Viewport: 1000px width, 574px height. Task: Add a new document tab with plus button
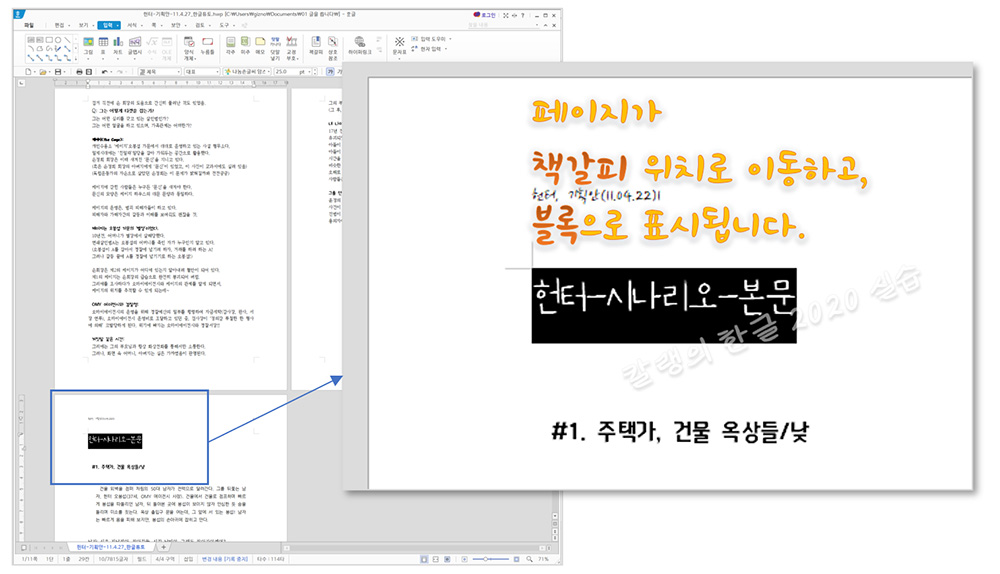pyautogui.click(x=163, y=547)
